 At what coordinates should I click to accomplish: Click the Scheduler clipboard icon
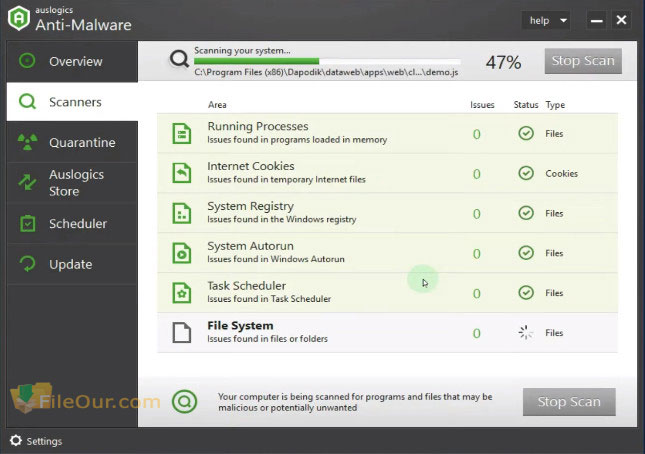tap(28, 223)
